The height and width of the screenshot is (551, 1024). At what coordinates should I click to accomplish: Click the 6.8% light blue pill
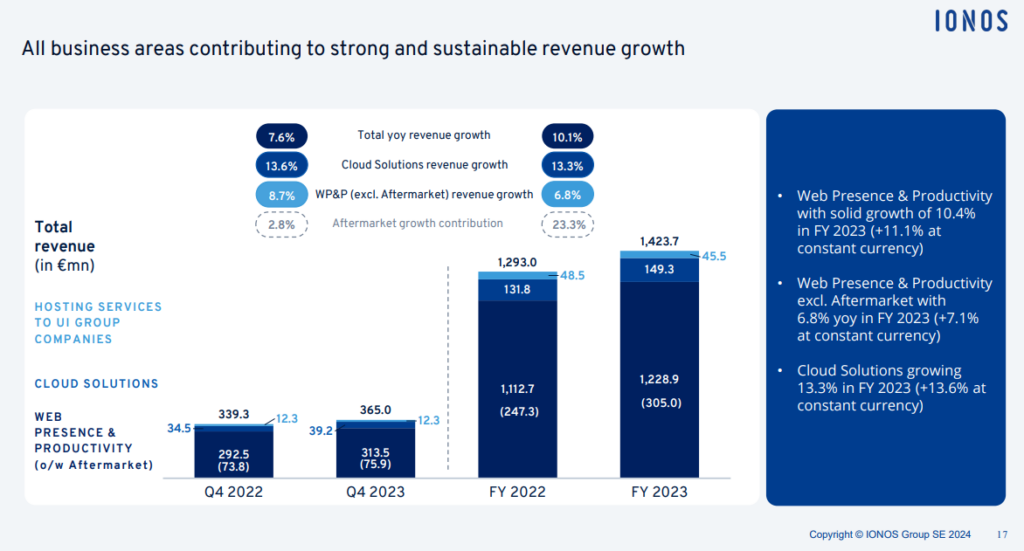567,195
